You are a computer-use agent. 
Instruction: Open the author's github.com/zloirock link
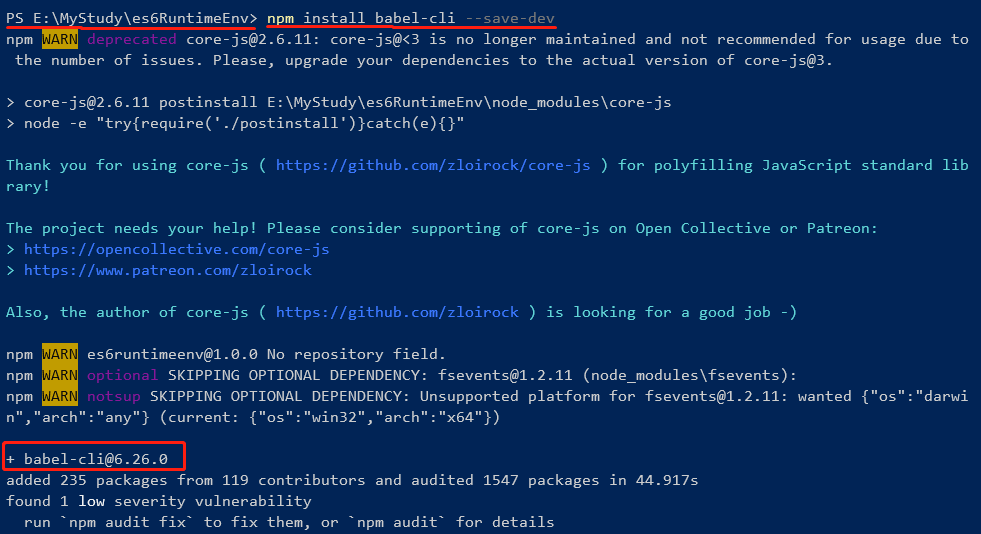pos(397,312)
